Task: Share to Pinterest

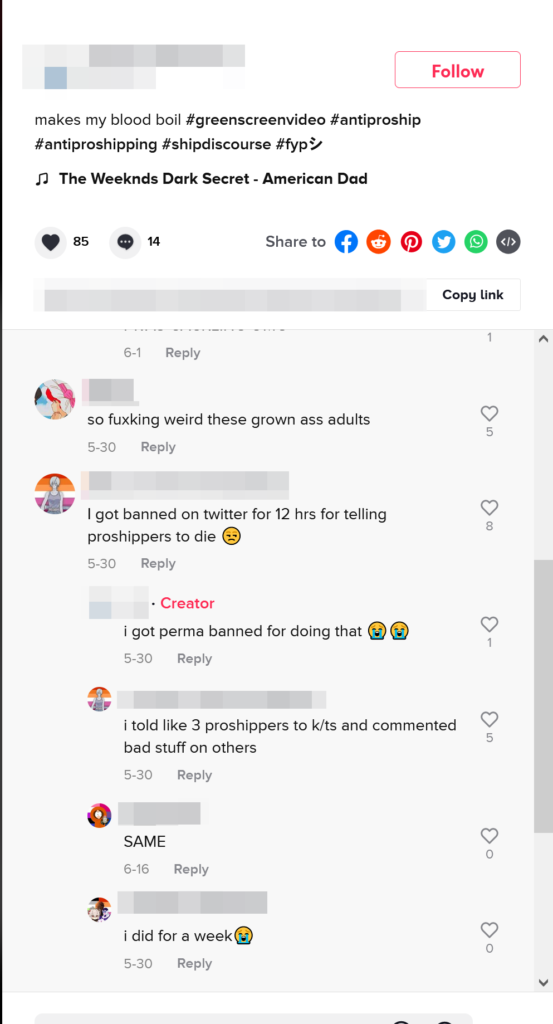Action: pos(411,242)
